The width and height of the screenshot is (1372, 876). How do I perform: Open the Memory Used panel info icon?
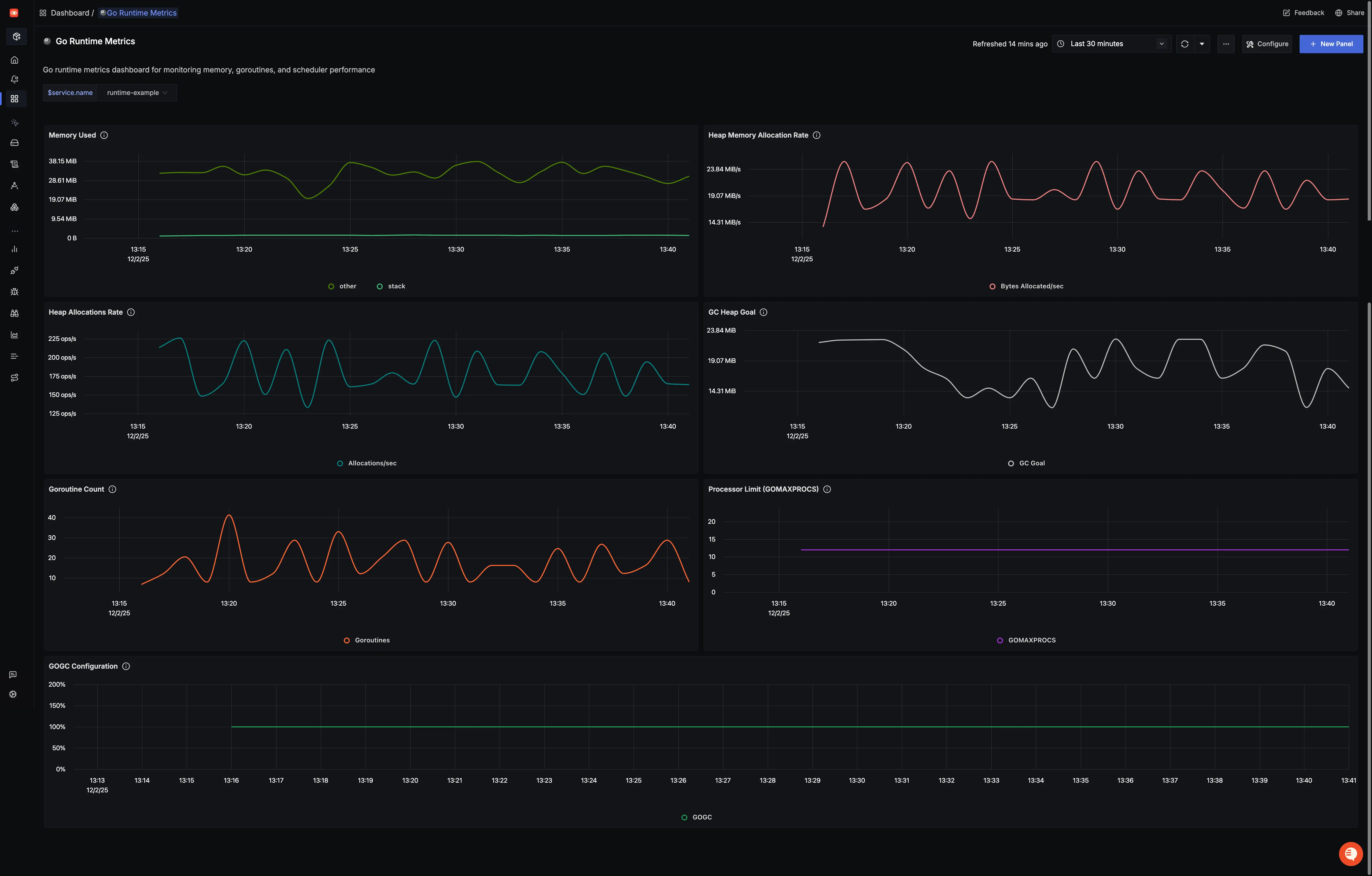[104, 135]
